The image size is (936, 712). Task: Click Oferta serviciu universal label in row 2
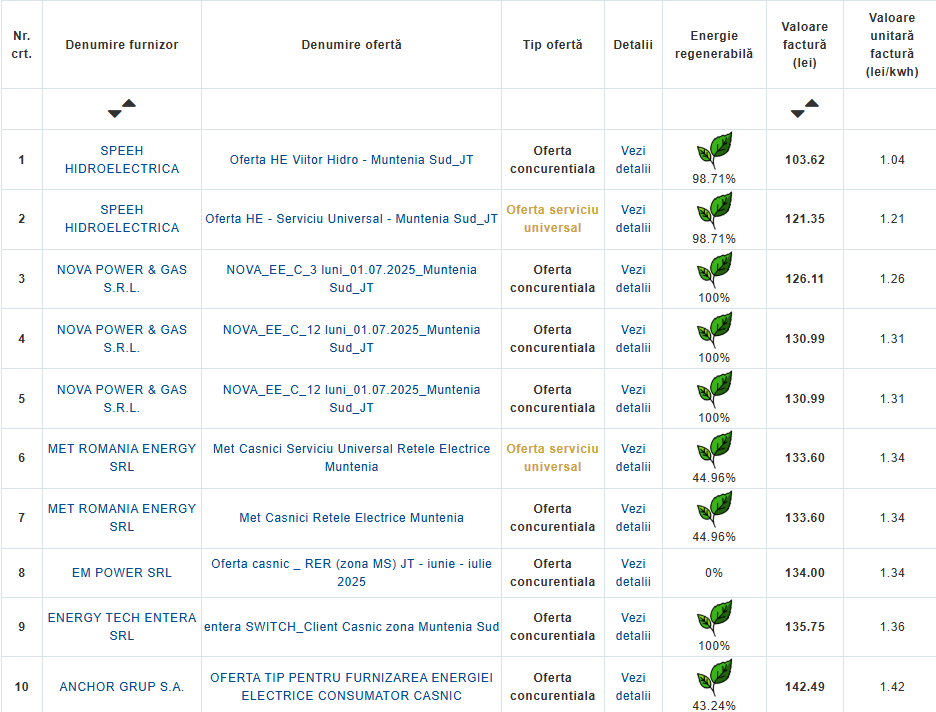pyautogui.click(x=552, y=218)
